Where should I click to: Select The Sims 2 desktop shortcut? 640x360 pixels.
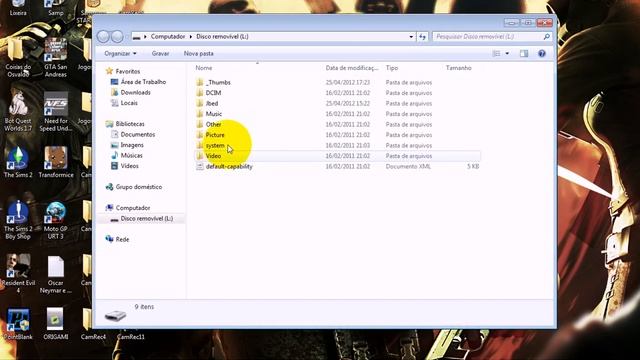18,162
